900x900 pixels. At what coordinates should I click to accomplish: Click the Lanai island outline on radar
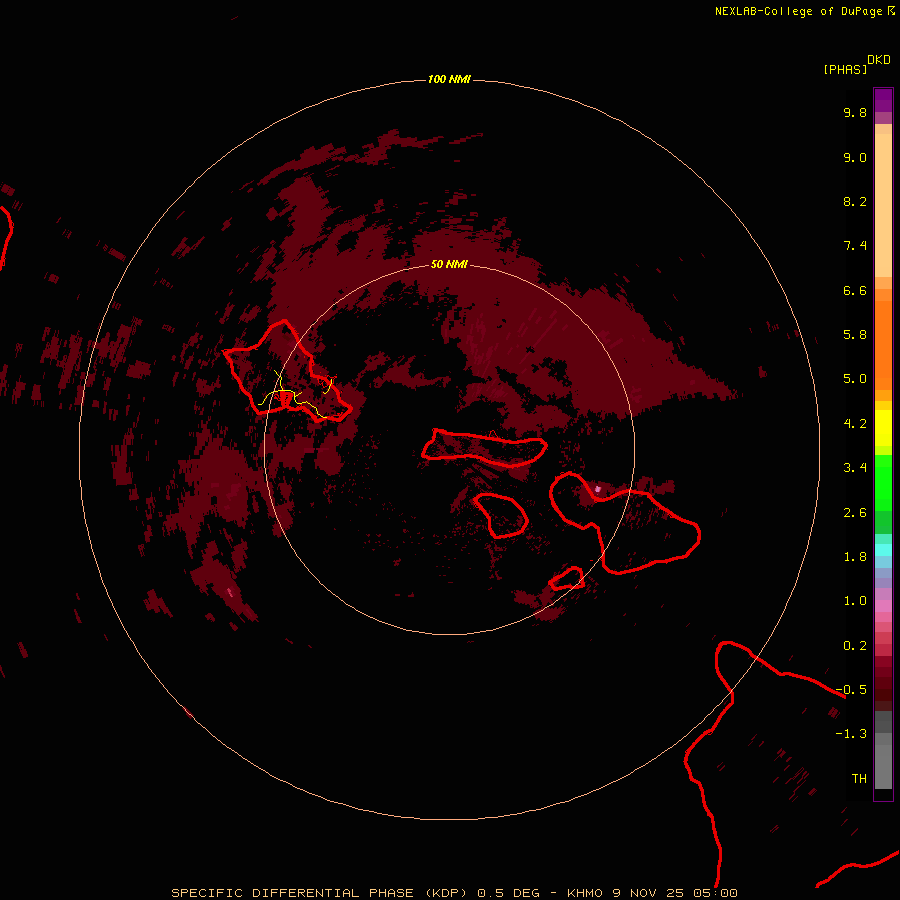pos(501,515)
